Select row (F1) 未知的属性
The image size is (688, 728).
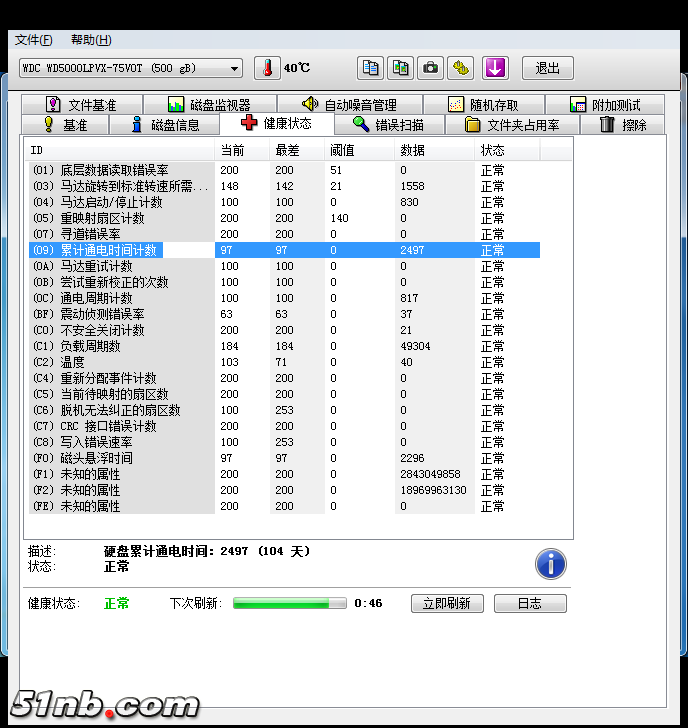[x=284, y=474]
